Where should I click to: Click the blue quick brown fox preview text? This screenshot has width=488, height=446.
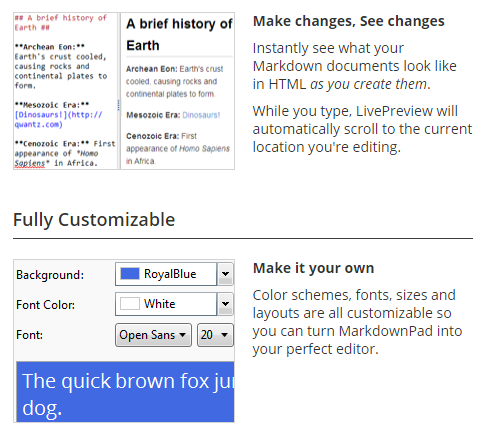coord(125,392)
